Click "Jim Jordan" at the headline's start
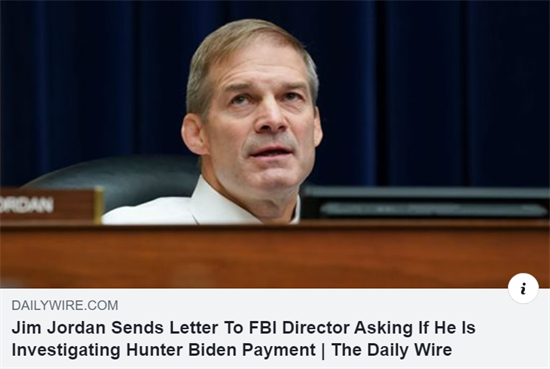Screen dimensions: 550x369 59,328
